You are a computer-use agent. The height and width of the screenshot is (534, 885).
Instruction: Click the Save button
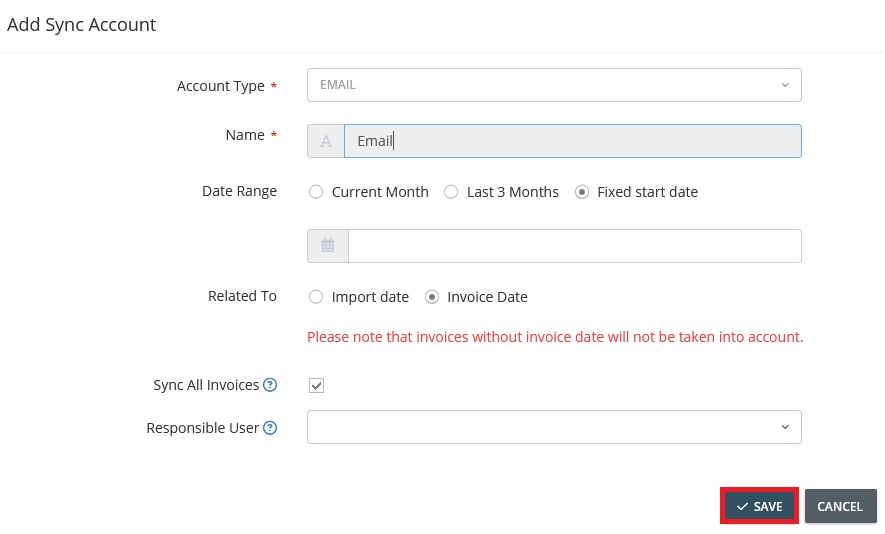pos(759,506)
